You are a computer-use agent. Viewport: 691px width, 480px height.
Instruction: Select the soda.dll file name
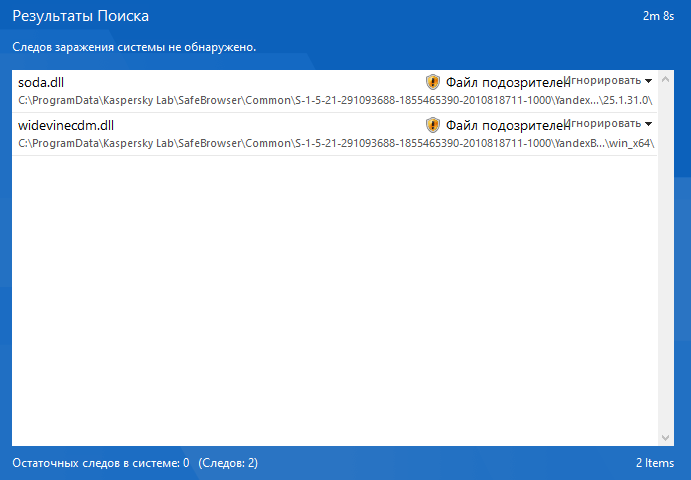coord(41,82)
